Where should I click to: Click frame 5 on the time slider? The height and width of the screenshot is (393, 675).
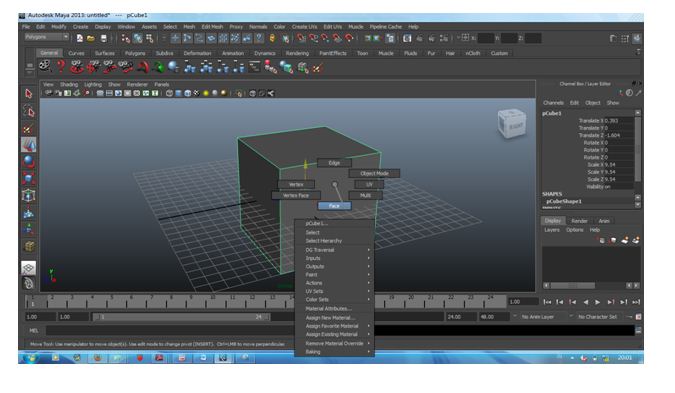pyautogui.click(x=111, y=300)
